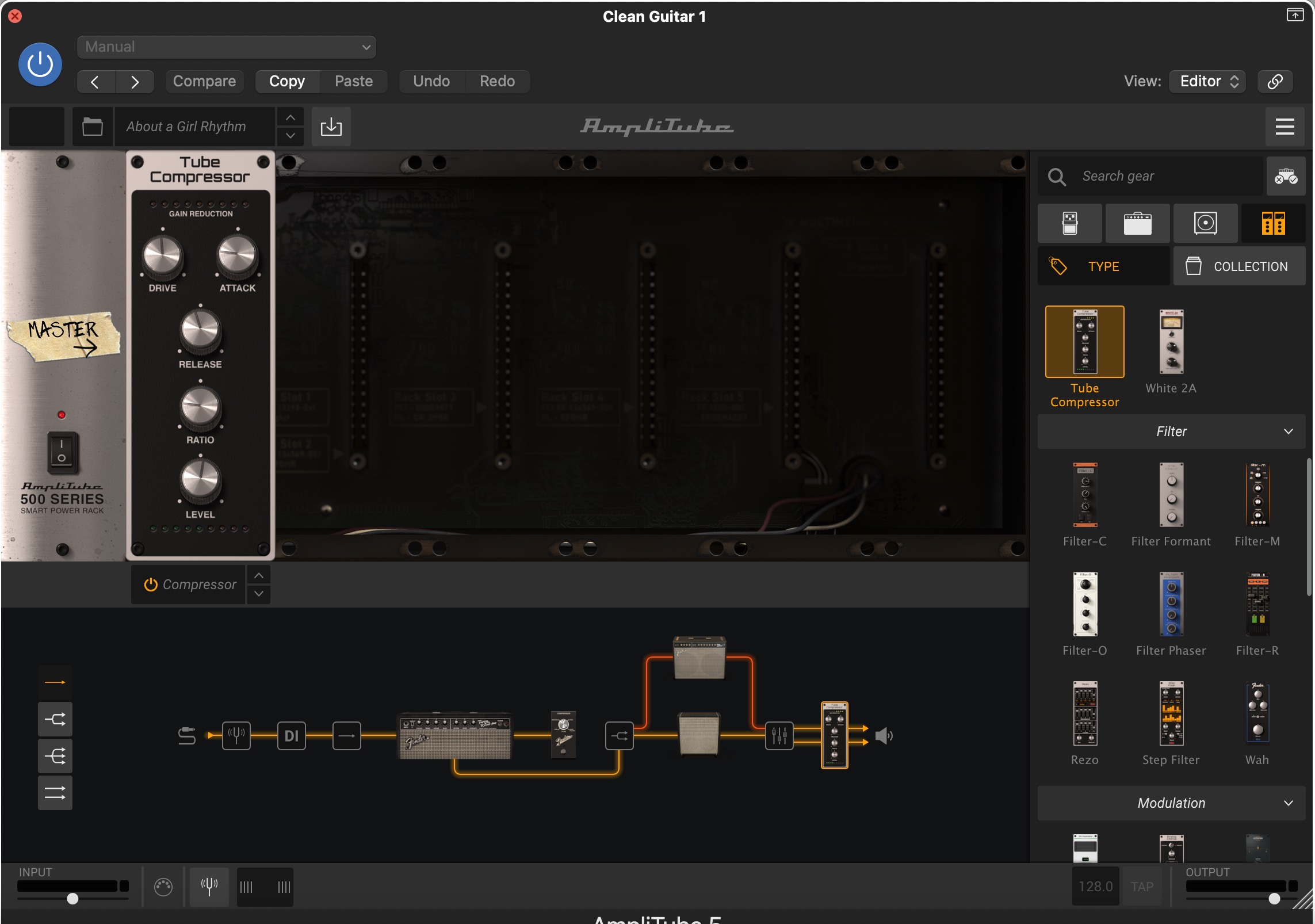Select the dual parallel signal routing

(55, 793)
